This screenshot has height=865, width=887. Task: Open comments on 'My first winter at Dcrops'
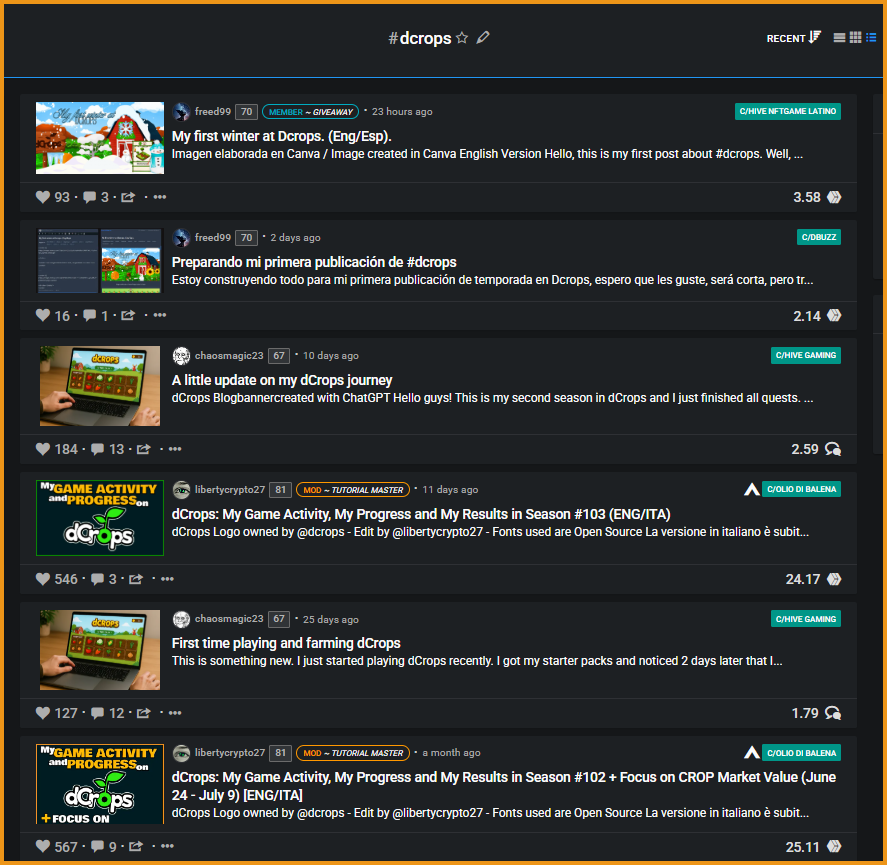tap(89, 197)
